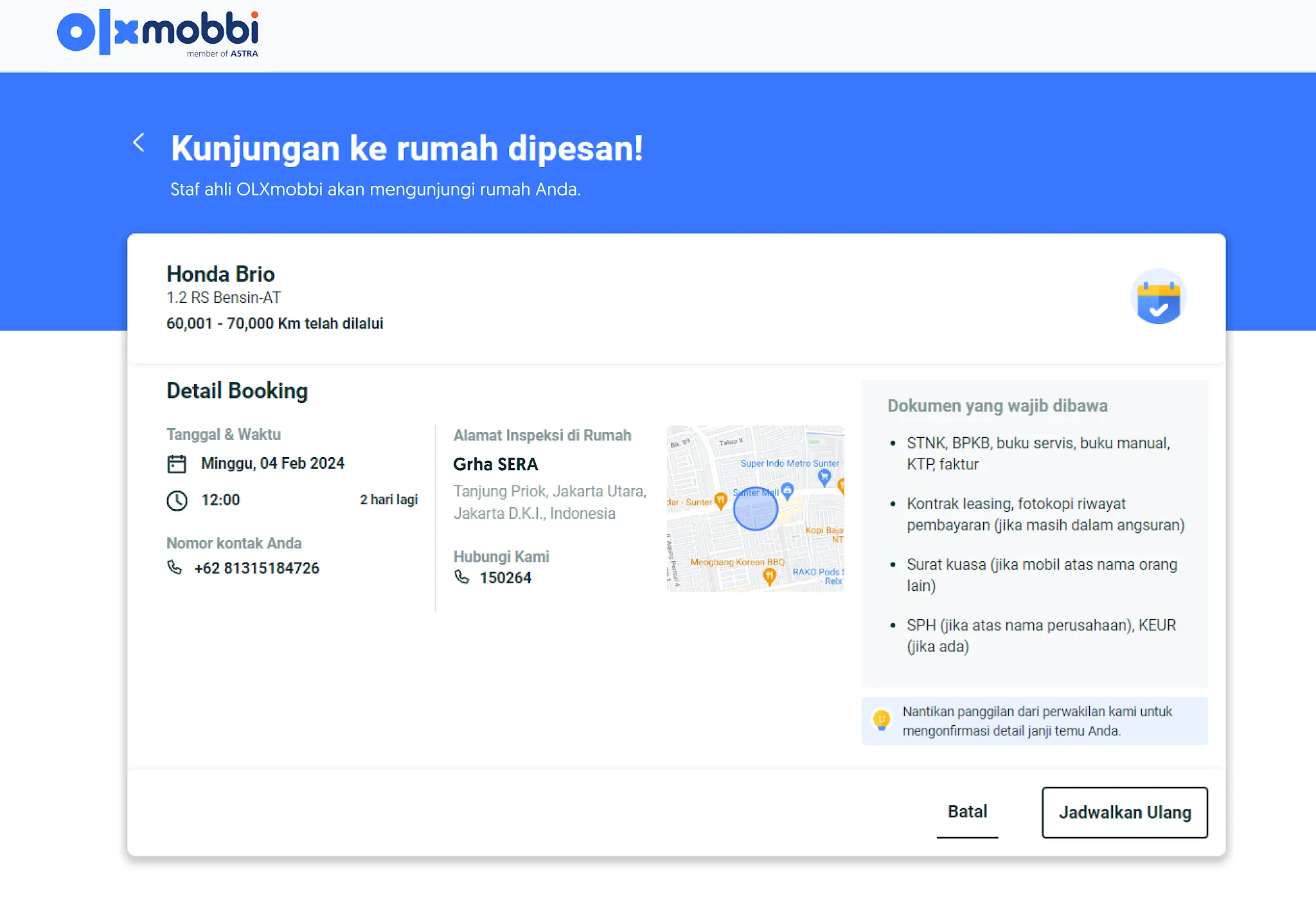Click 'Alamat Inspeksi di Rumah' label

(x=542, y=435)
